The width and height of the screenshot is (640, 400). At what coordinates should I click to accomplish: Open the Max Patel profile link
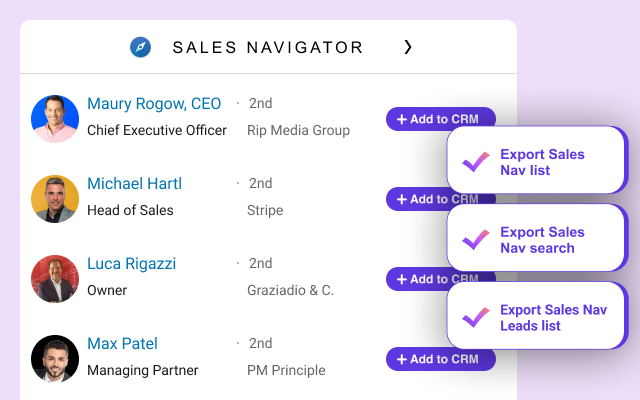pyautogui.click(x=122, y=344)
